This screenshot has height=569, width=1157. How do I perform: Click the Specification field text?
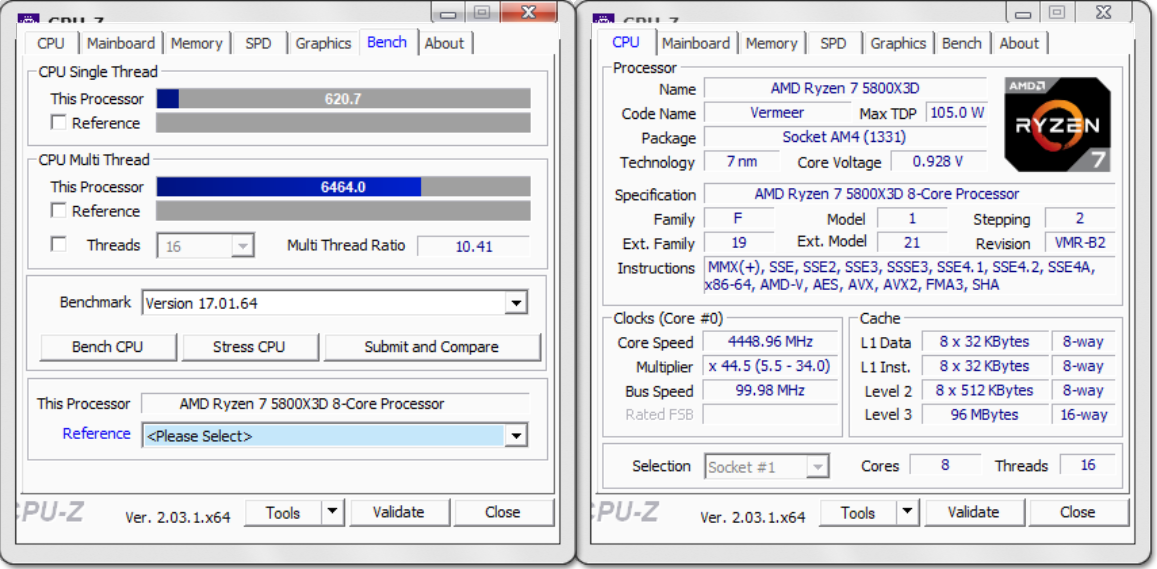tap(909, 194)
